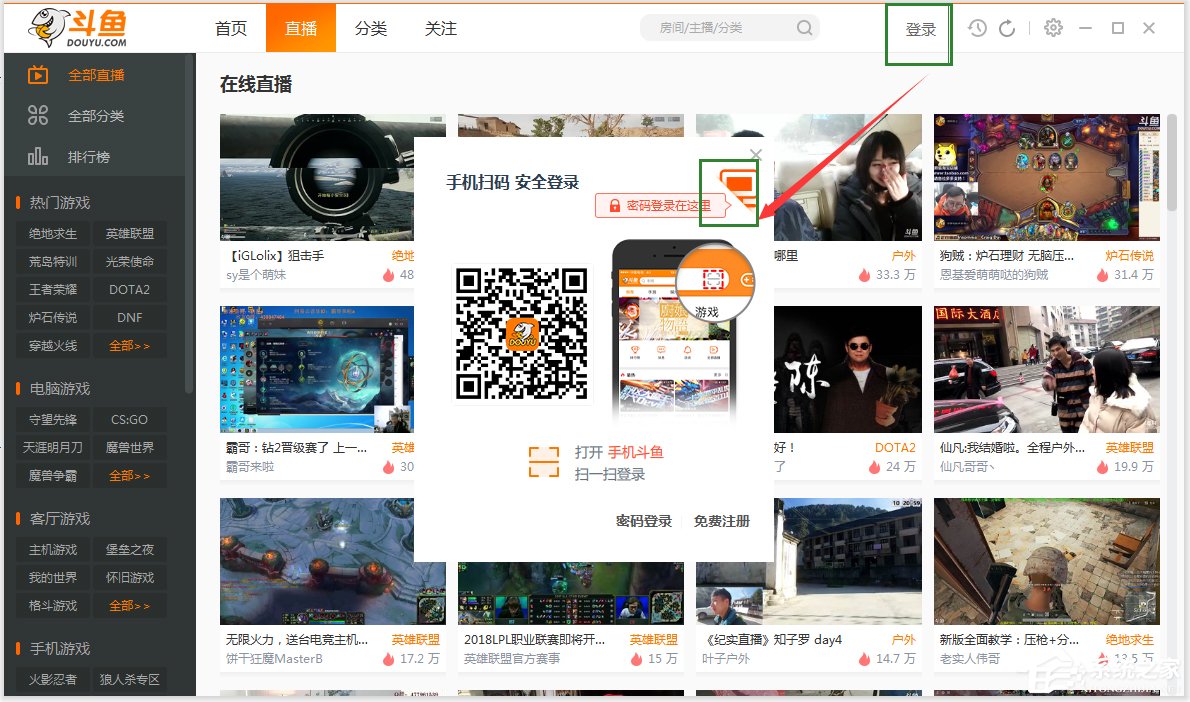Click the search magnifier icon
This screenshot has width=1190, height=702.
coord(804,28)
